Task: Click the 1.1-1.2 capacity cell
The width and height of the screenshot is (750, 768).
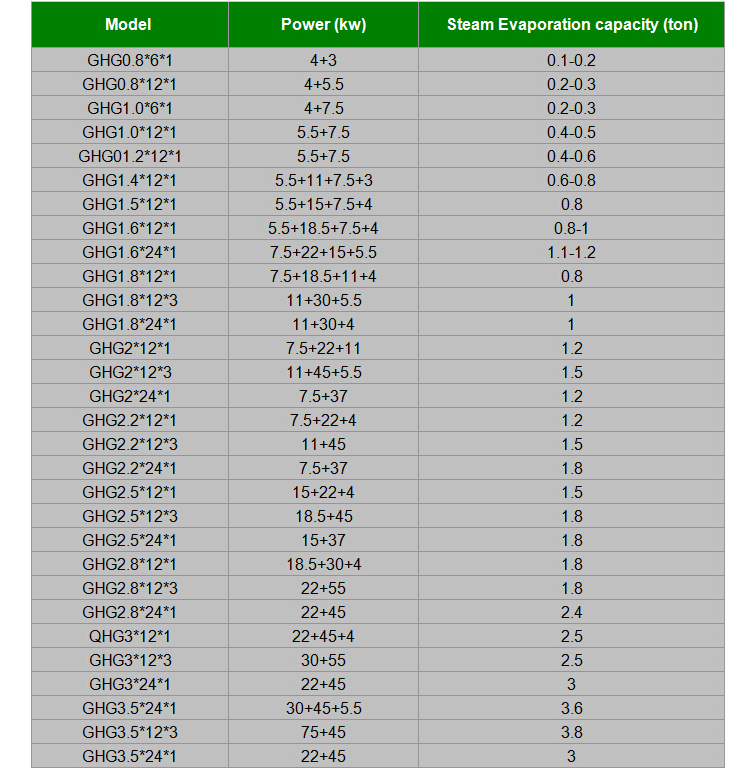Action: pos(572,252)
